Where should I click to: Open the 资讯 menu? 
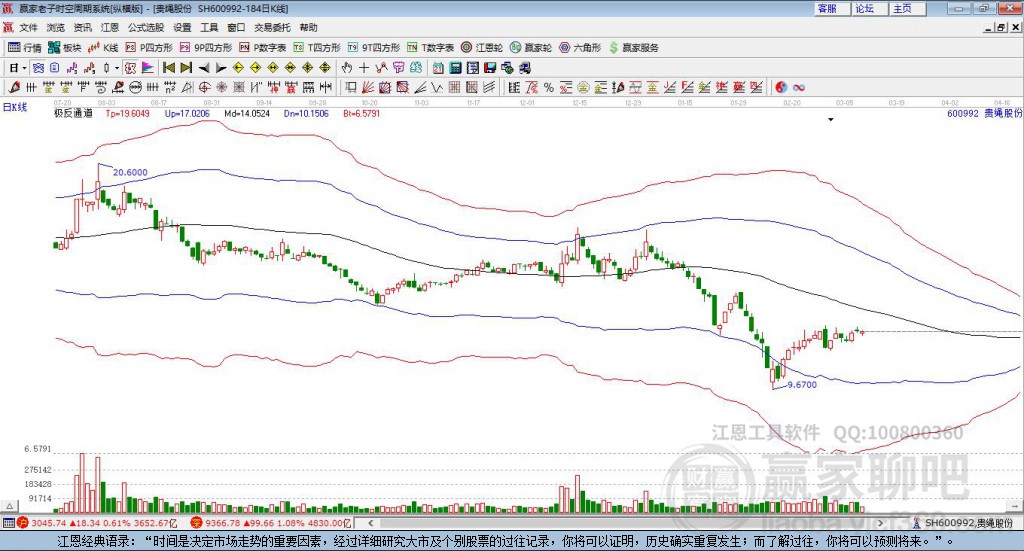click(83, 27)
